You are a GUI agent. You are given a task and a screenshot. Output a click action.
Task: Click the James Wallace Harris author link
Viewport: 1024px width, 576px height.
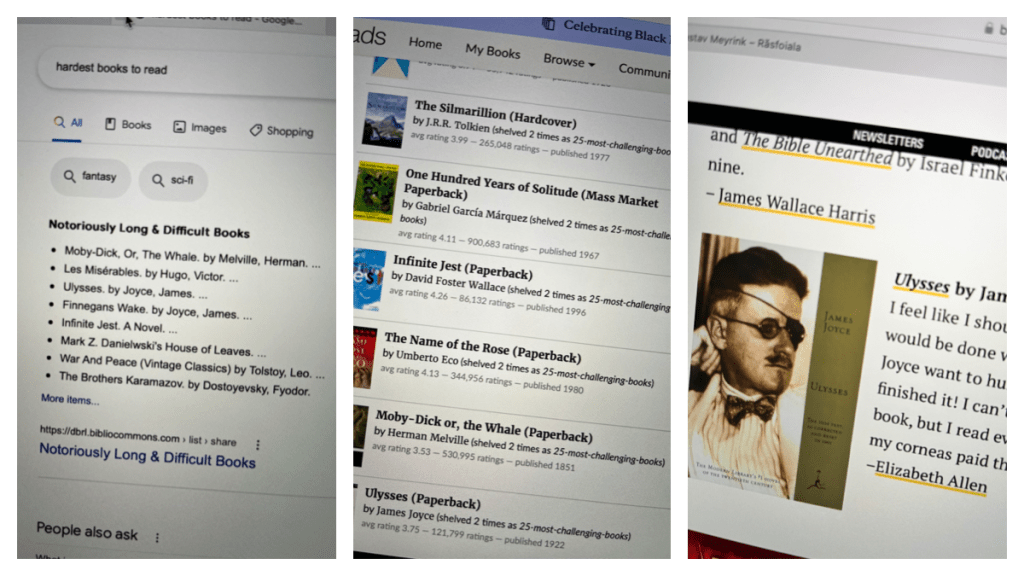[796, 205]
